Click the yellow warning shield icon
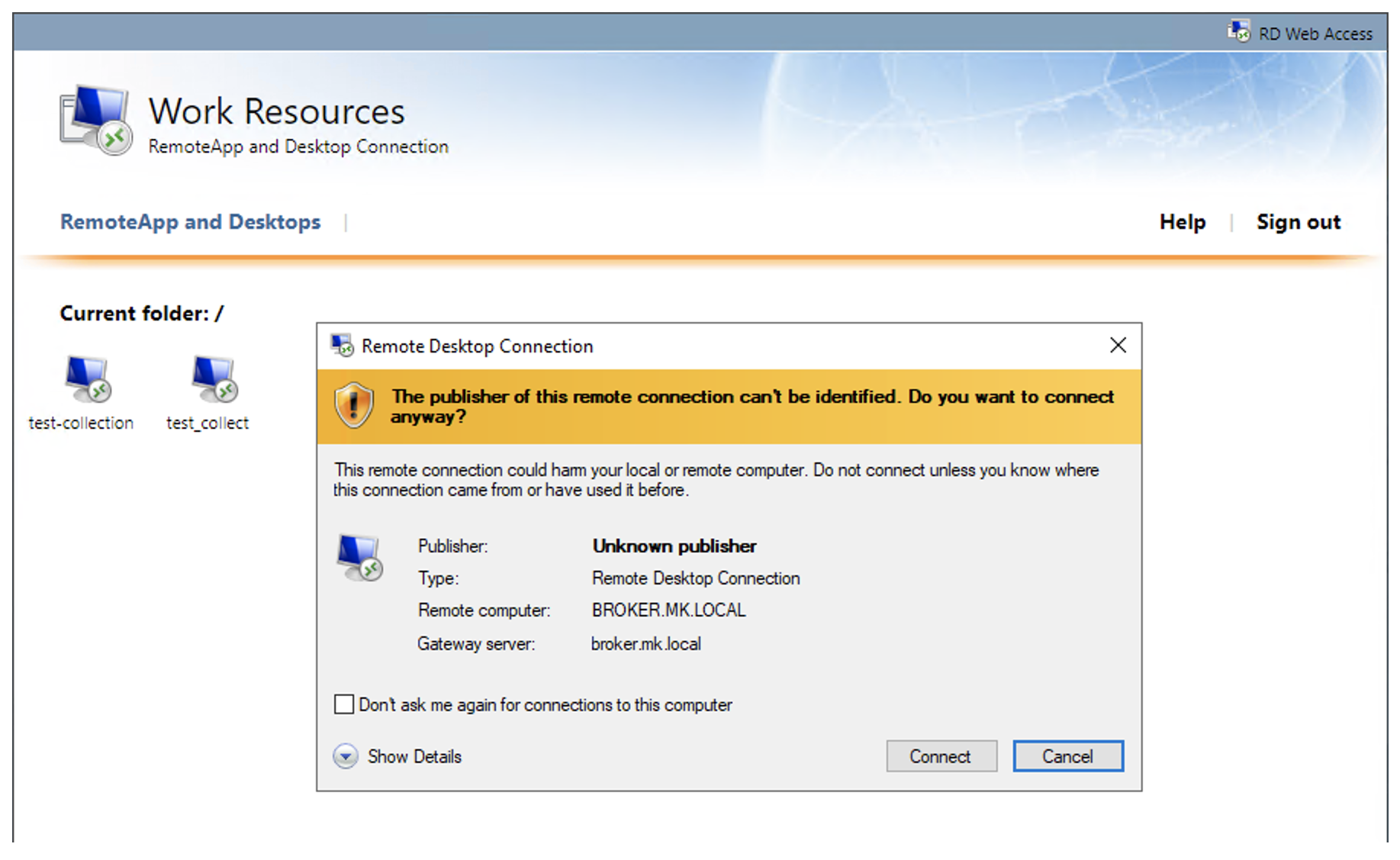The height and width of the screenshot is (860, 1400). click(354, 405)
